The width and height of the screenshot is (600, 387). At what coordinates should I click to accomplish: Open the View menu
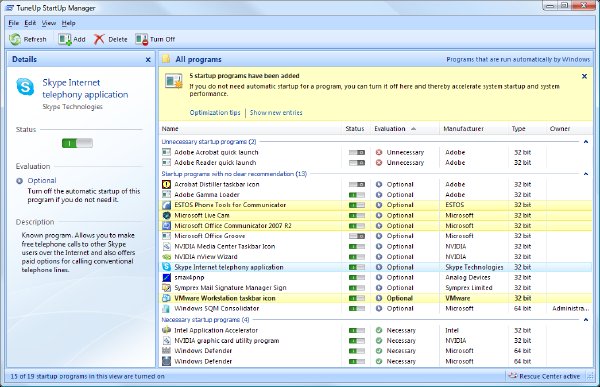click(x=49, y=23)
